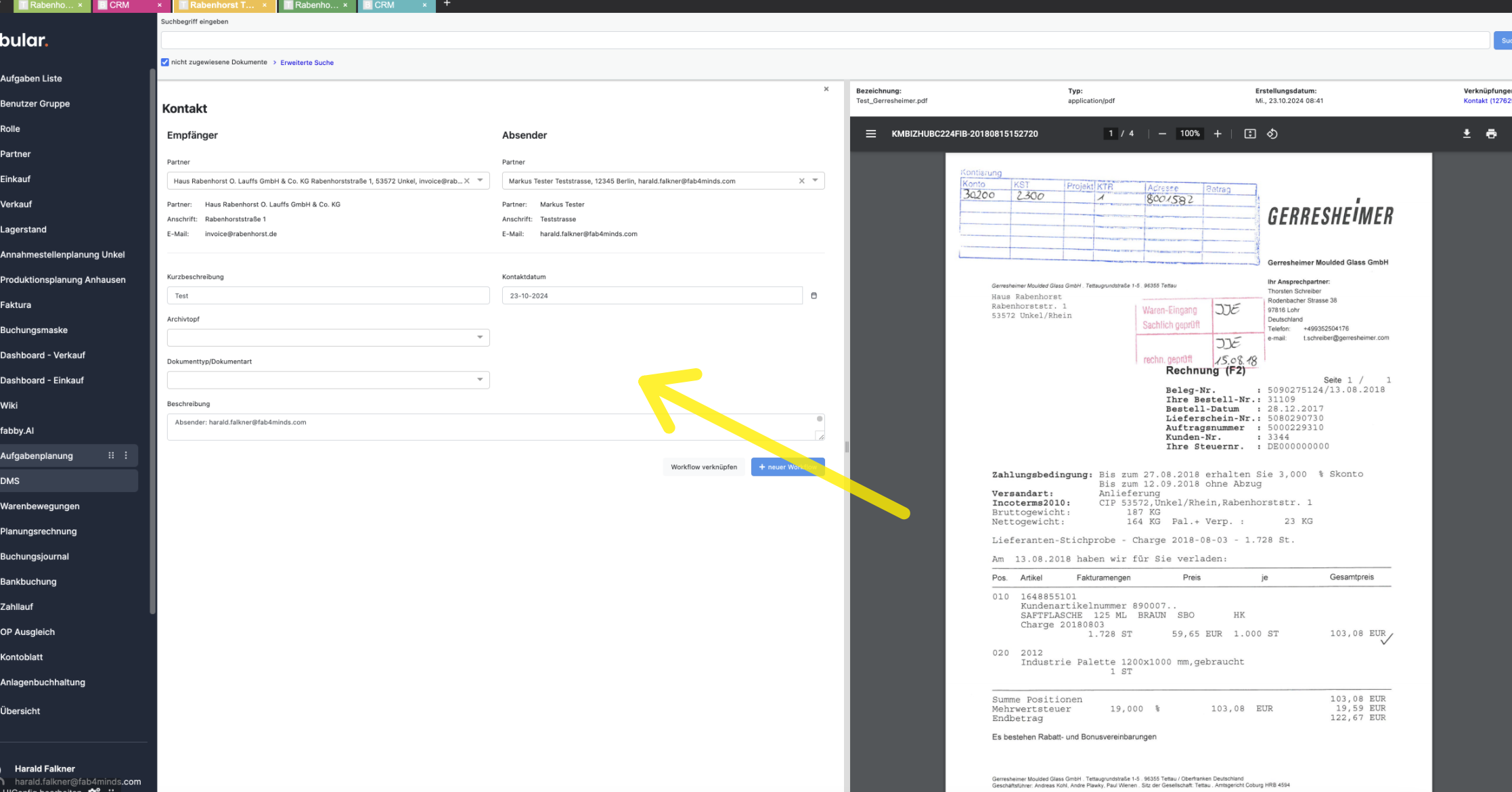This screenshot has width=1512, height=792.
Task: Open the Absender partner dropdown arrow
Action: point(815,181)
